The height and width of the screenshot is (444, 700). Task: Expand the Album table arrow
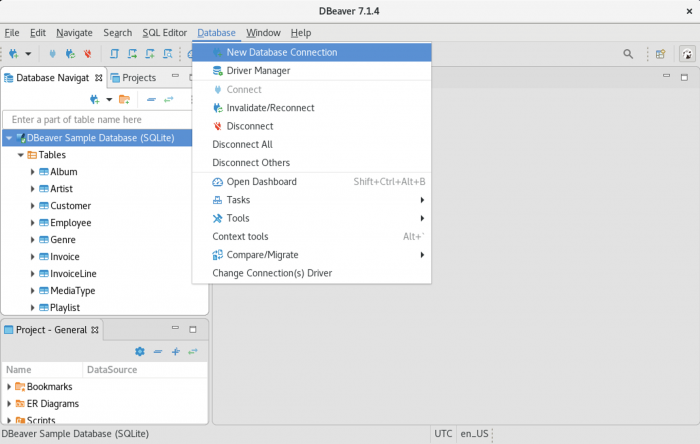(32, 172)
